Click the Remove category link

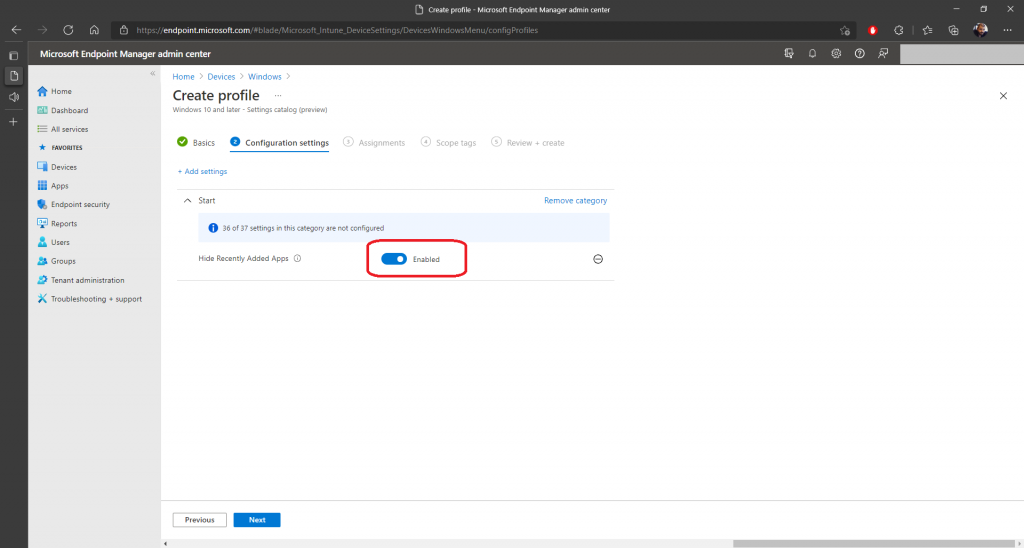click(575, 201)
